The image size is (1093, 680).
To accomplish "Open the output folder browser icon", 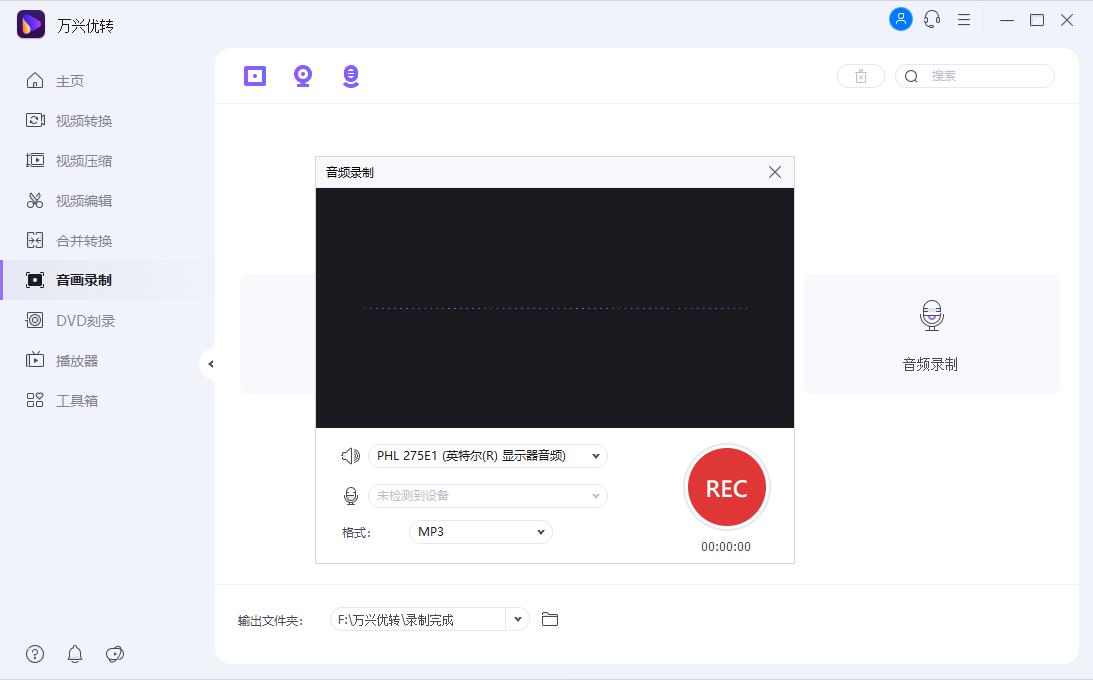I will (549, 619).
